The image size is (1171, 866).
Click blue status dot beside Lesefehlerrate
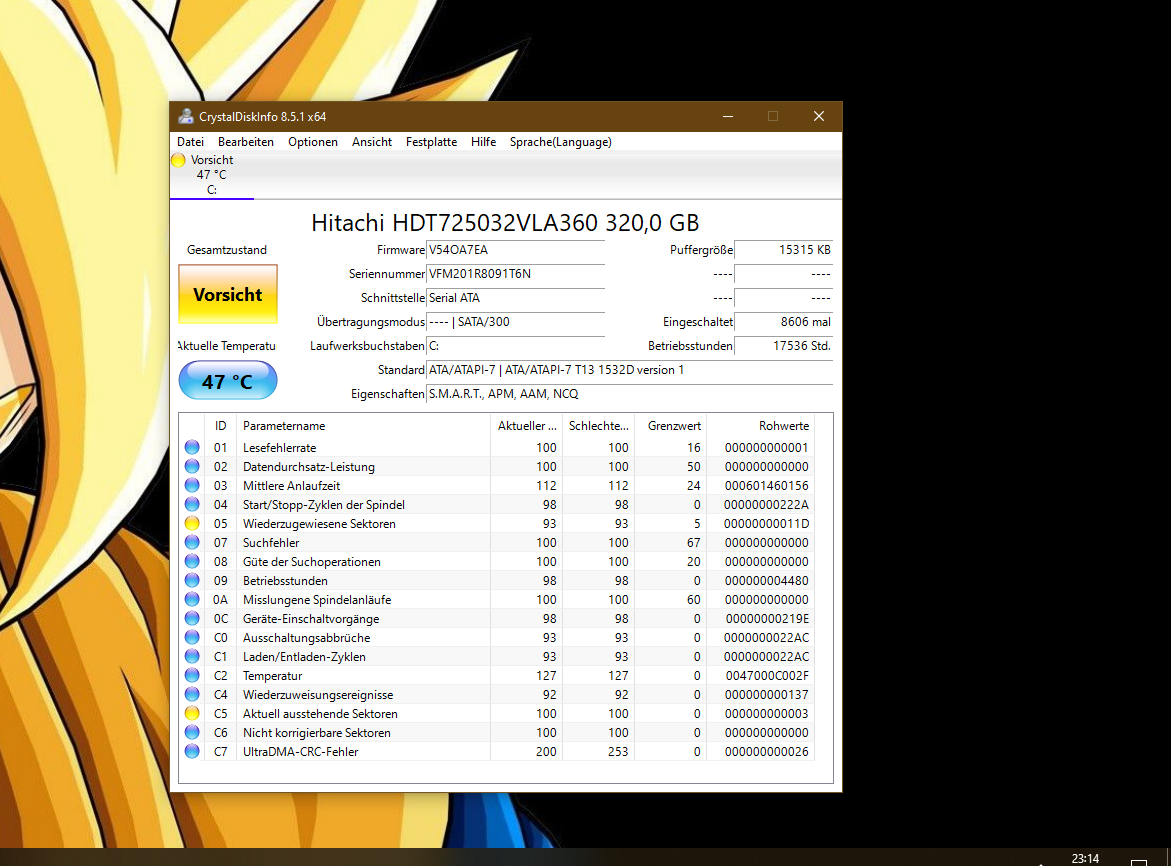pyautogui.click(x=192, y=447)
